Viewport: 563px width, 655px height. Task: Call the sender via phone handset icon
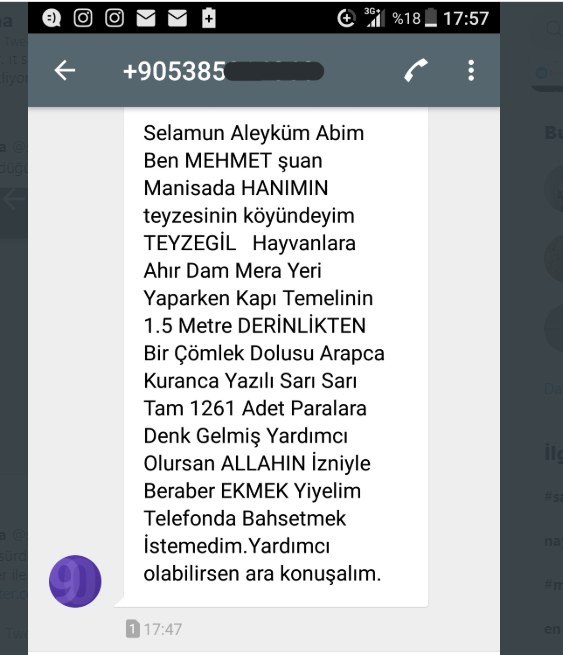[416, 70]
